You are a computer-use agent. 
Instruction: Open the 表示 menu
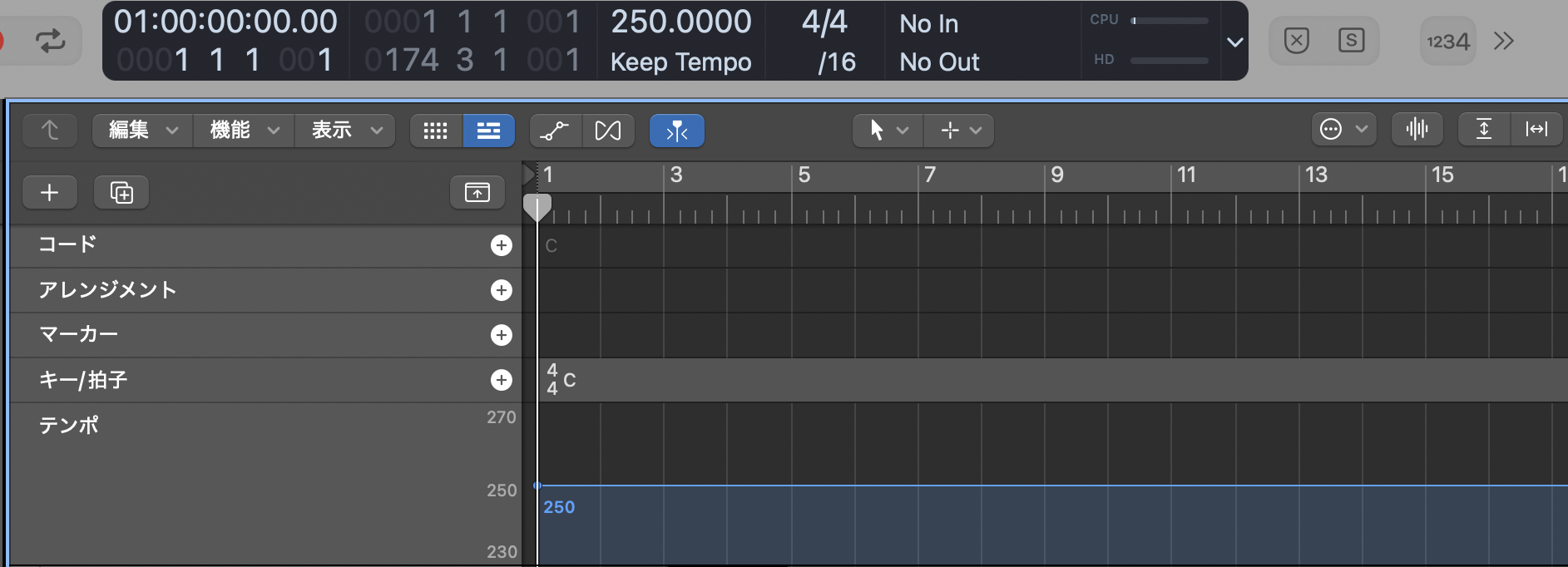(x=345, y=131)
